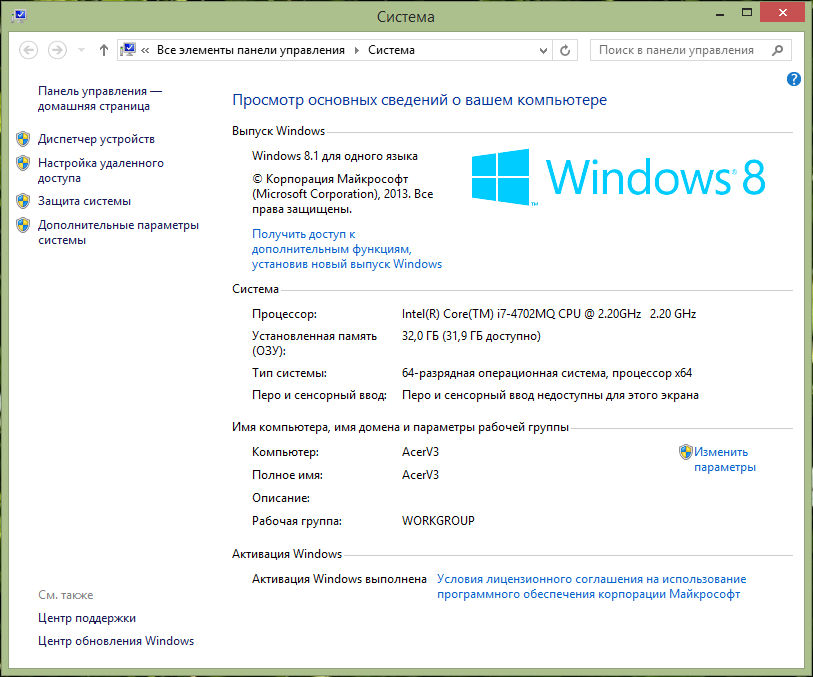
Task: Expand breadcrumb arrow before 'Система'
Action: click(357, 50)
